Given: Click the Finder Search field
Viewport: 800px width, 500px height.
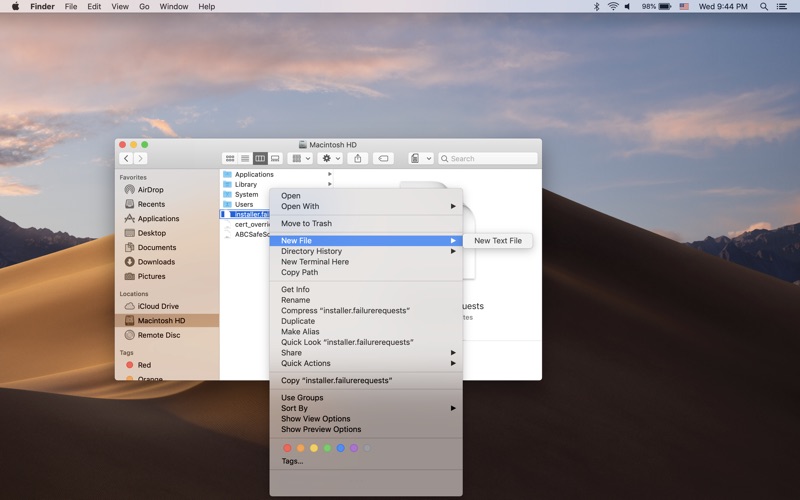Looking at the screenshot, I should tap(488, 159).
